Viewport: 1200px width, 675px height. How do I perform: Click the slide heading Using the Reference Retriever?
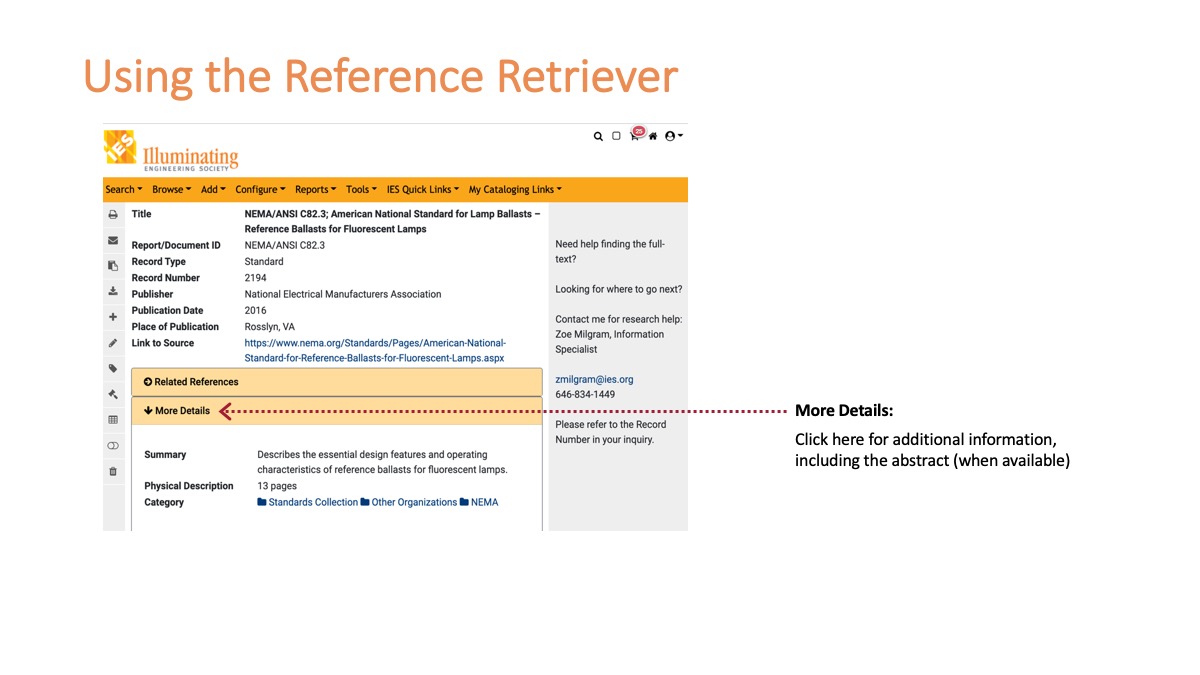381,75
